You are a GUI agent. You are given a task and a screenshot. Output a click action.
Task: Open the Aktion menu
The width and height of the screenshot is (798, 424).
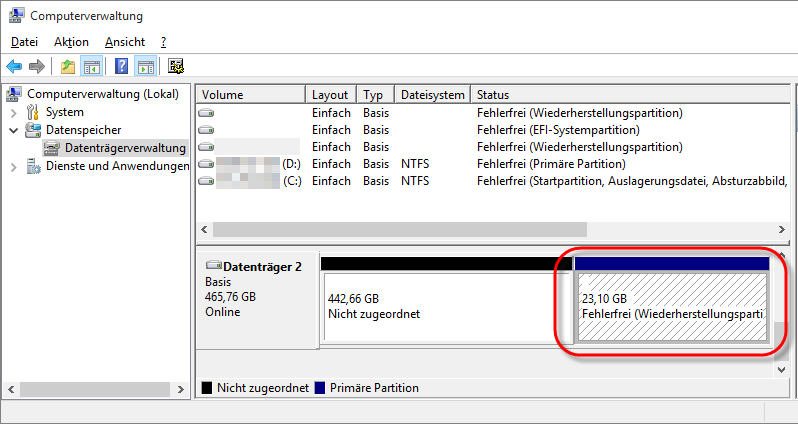pyautogui.click(x=71, y=42)
